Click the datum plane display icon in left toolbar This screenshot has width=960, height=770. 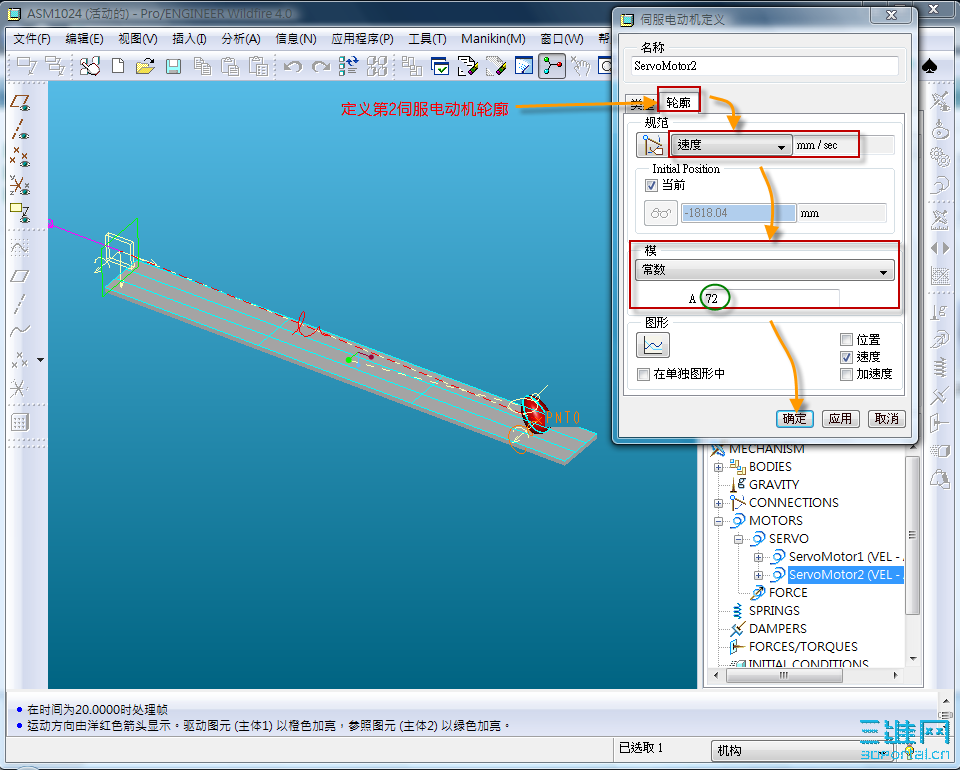point(20,103)
